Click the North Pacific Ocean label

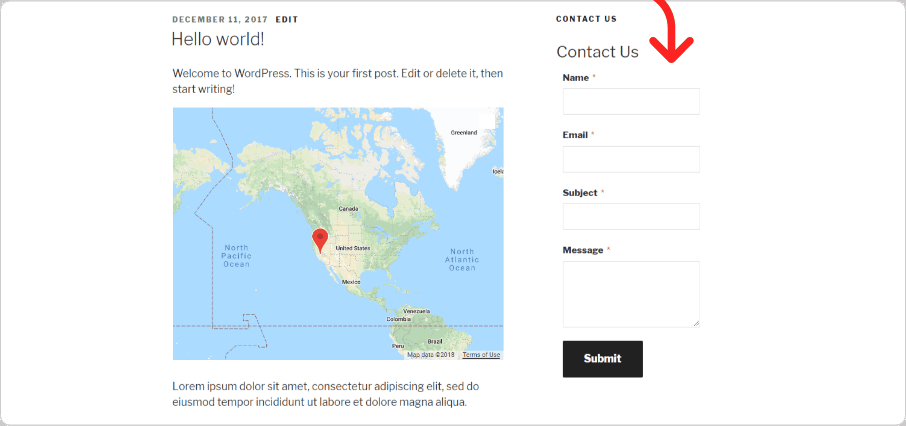point(236,256)
